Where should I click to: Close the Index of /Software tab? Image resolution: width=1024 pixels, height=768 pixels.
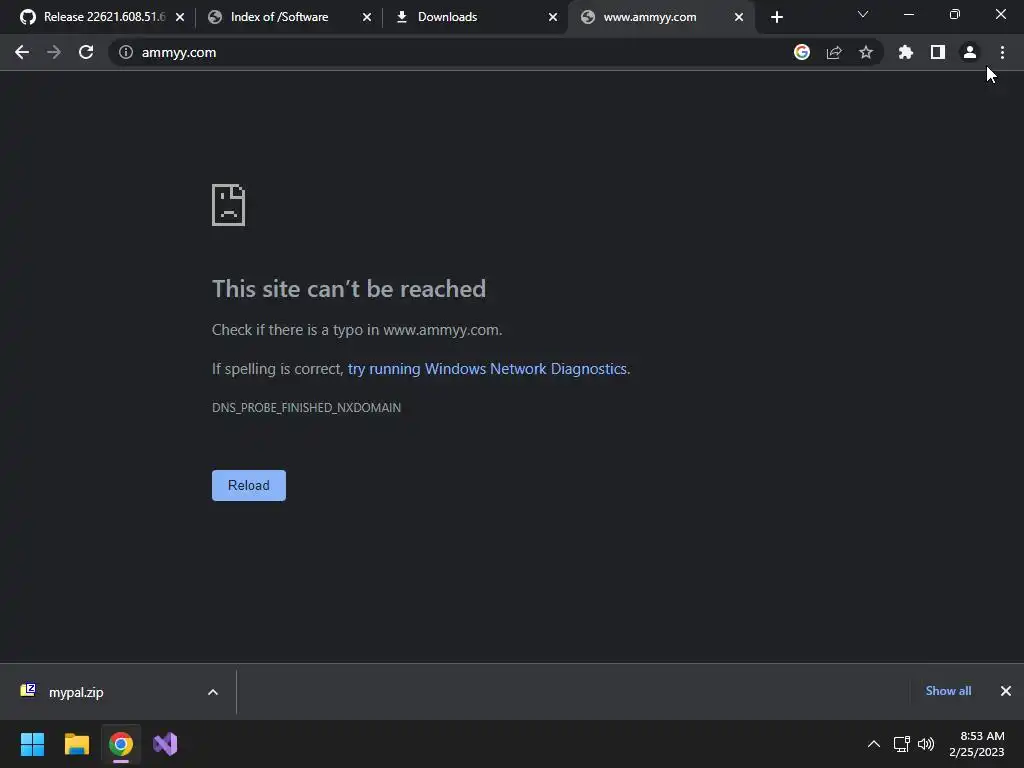click(367, 17)
